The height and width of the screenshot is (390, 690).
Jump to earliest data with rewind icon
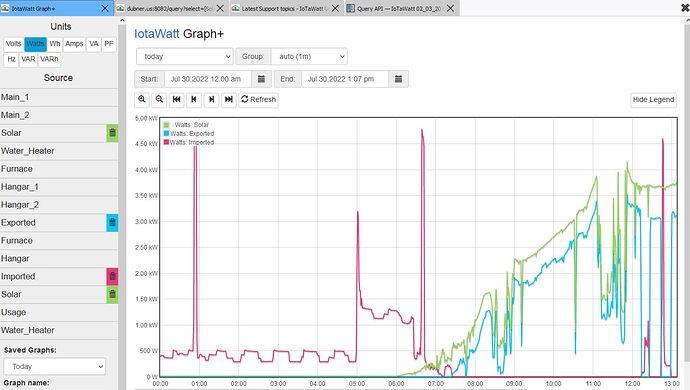176,99
